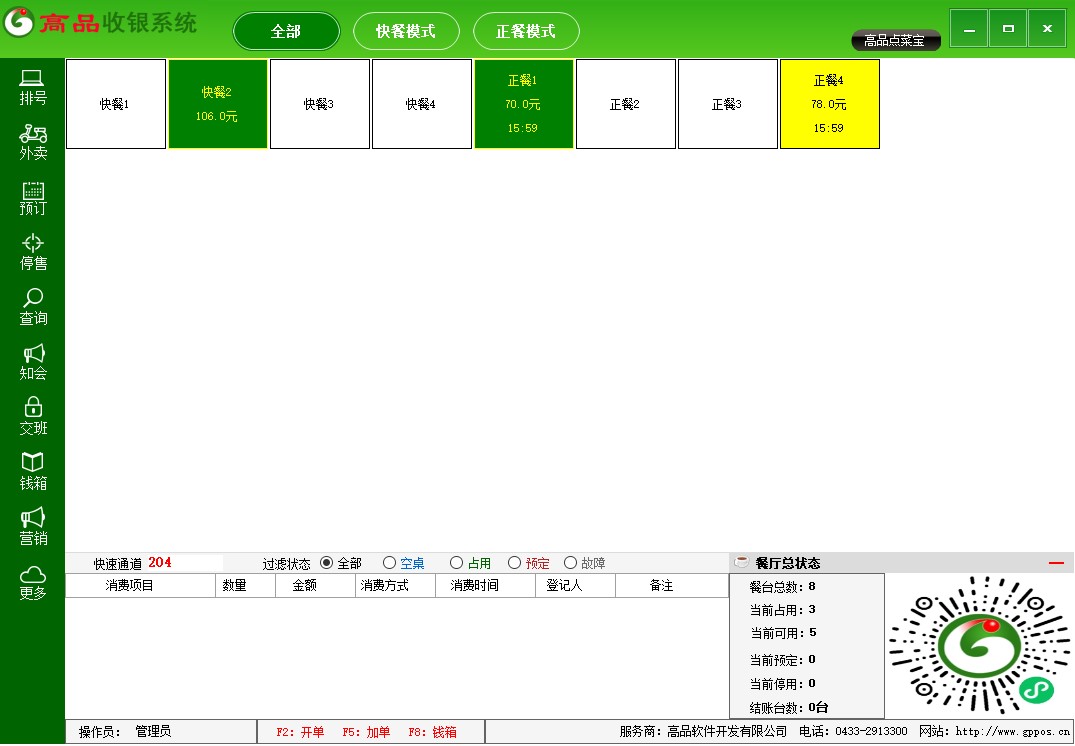The height and width of the screenshot is (746, 1075).
Task: Open the 查询 search icon
Action: click(33, 299)
